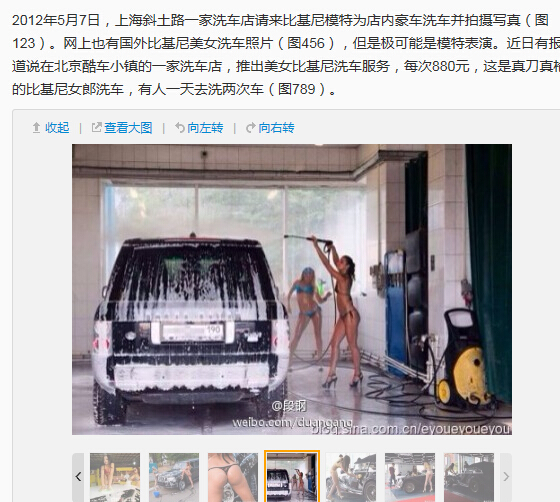Click the rotate-right arrow icon
560x502 pixels.
(251, 127)
